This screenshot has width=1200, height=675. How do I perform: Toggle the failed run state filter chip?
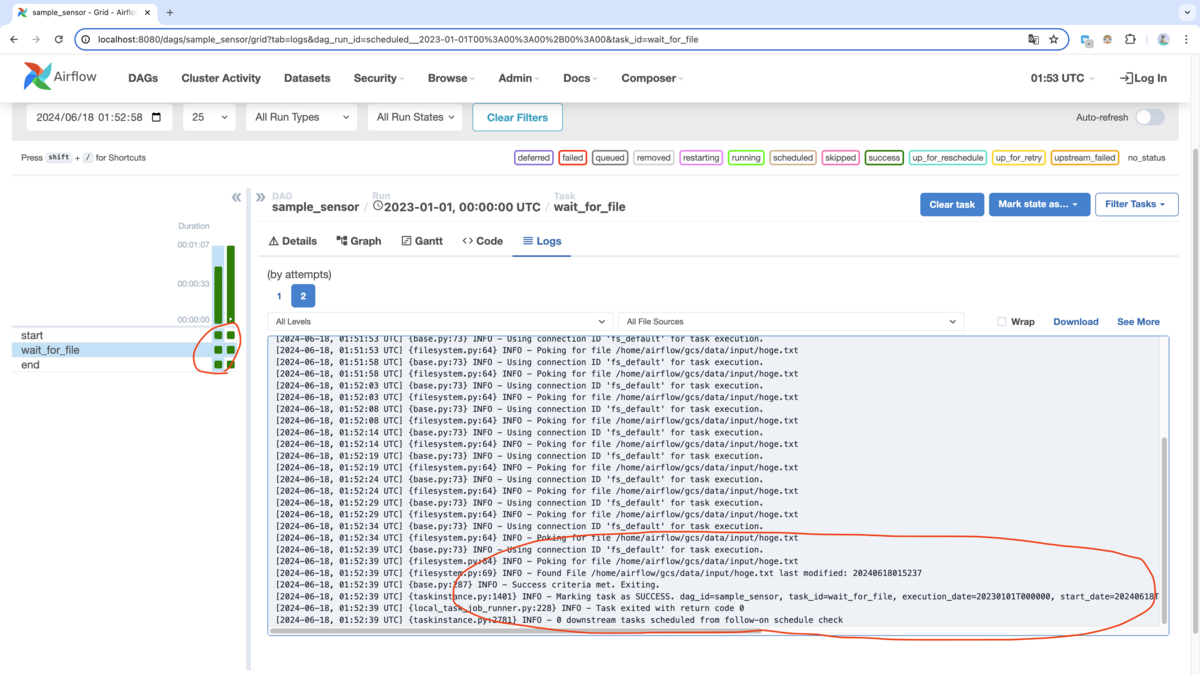click(x=572, y=157)
